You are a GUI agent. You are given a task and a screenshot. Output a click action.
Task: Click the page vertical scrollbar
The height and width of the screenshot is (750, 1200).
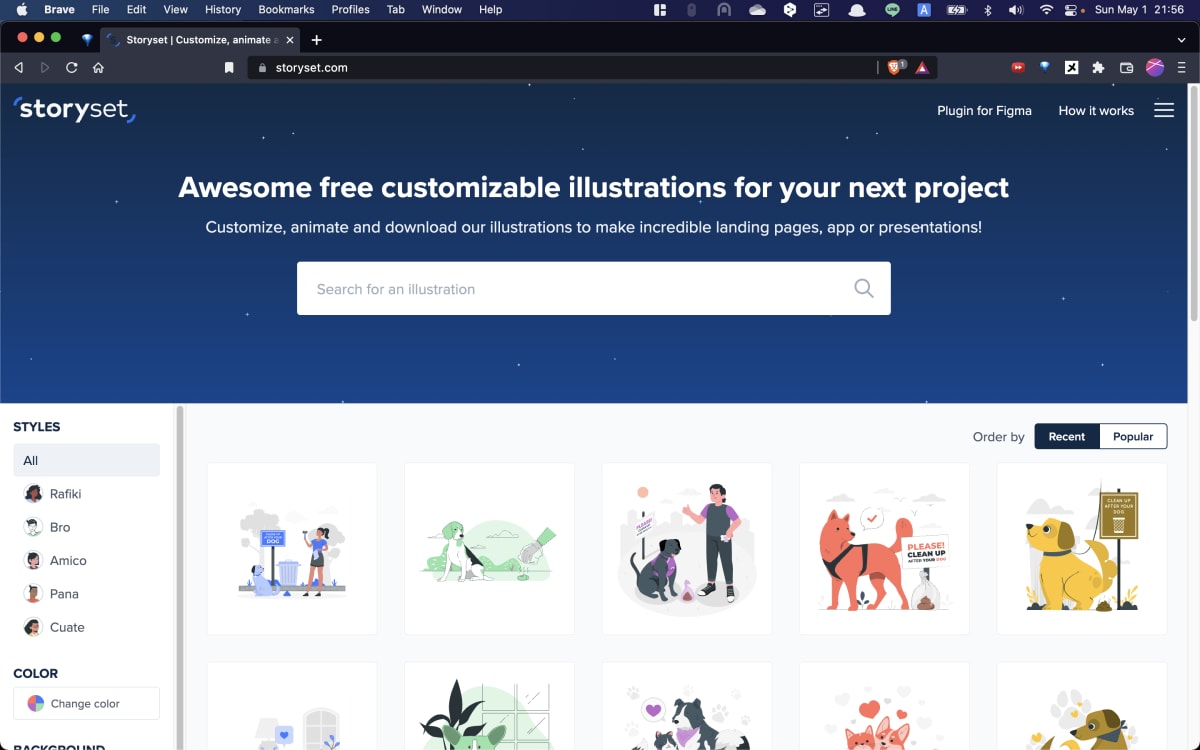1194,203
